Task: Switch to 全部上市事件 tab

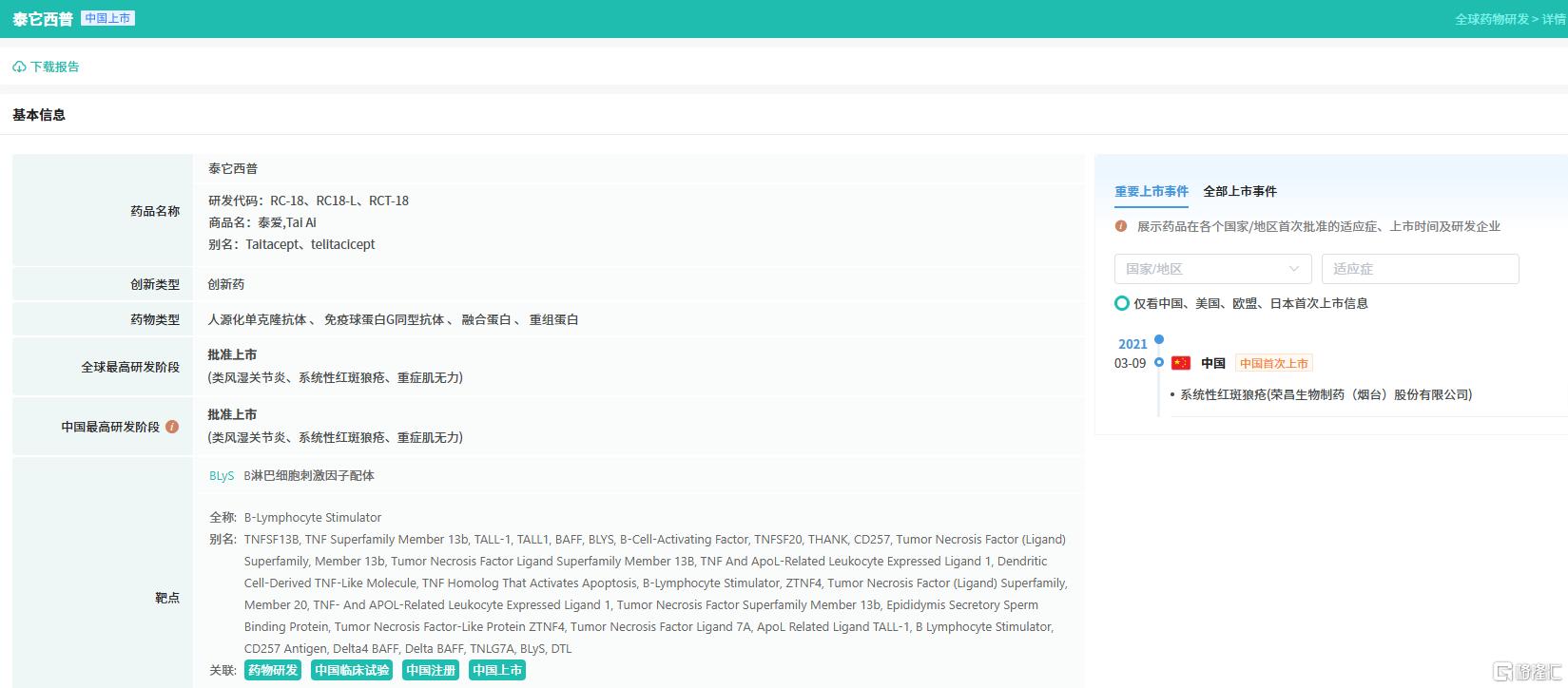Action: (x=1240, y=191)
